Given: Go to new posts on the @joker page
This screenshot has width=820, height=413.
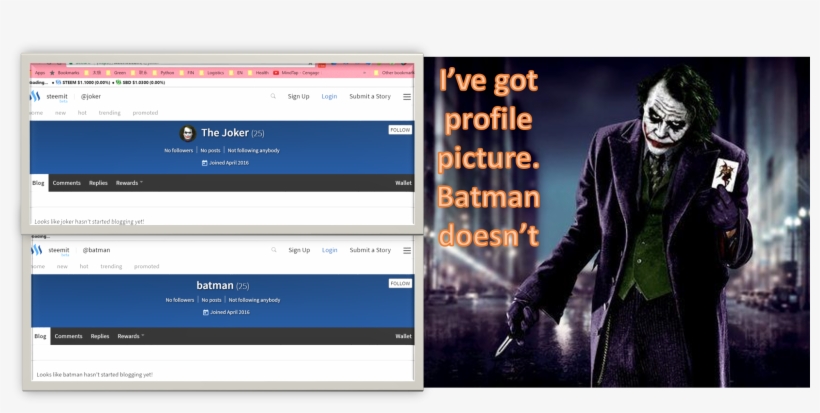Looking at the screenshot, I should pyautogui.click(x=61, y=113).
